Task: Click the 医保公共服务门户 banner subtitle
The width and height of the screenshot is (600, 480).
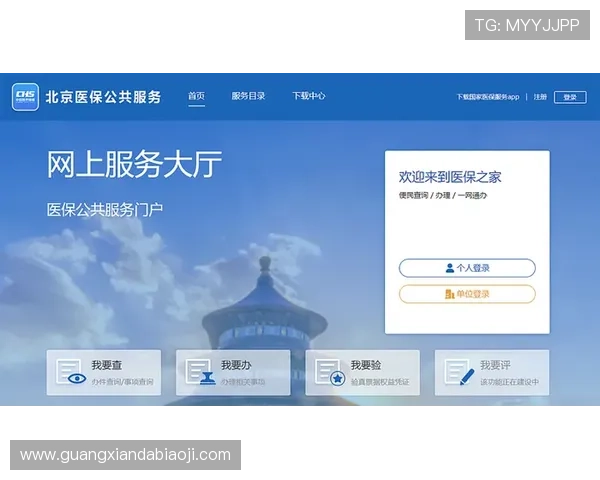Action: (105, 210)
